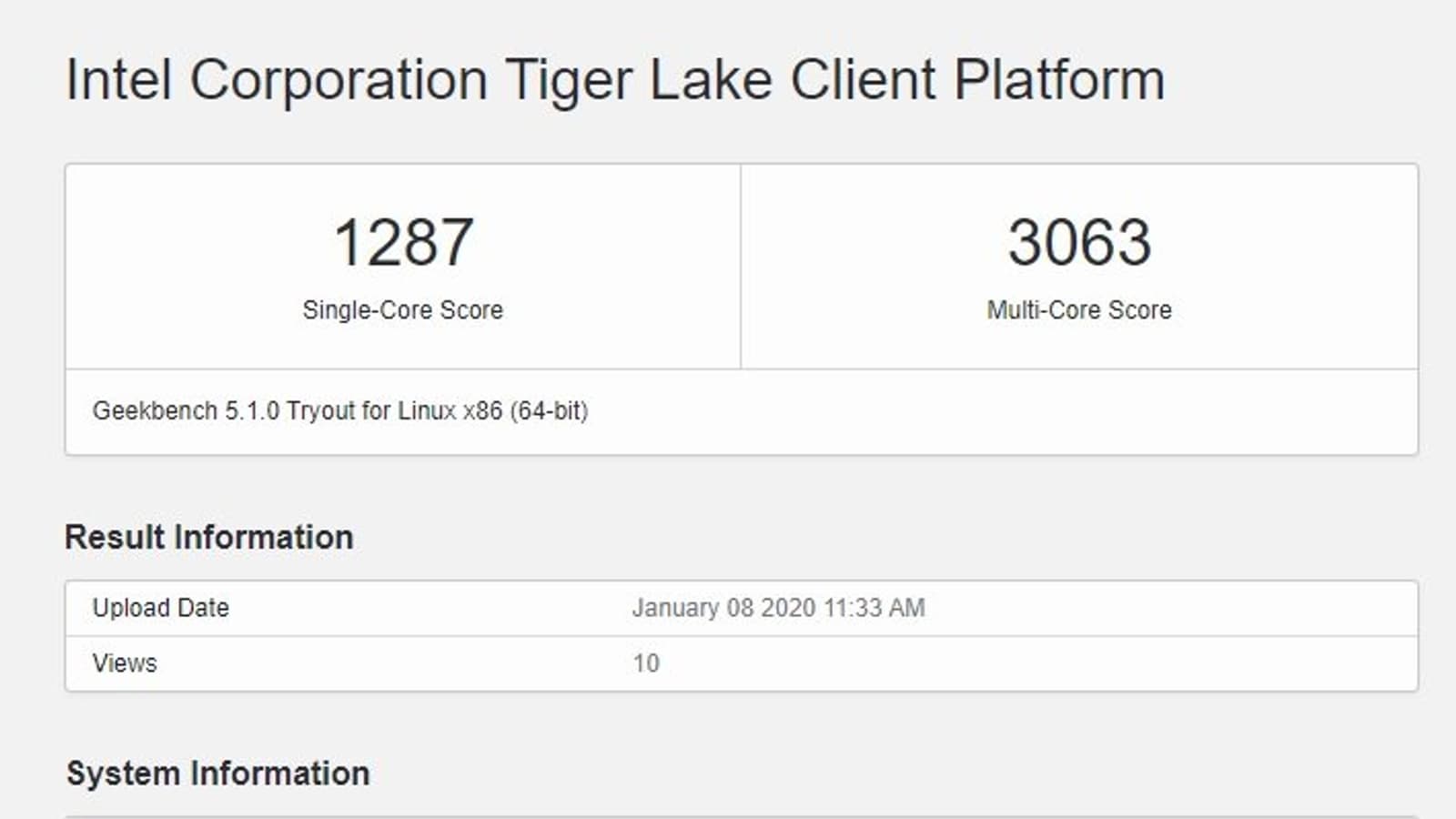Viewport: 1456px width, 819px height.
Task: Click the views count value 10
Action: click(646, 663)
